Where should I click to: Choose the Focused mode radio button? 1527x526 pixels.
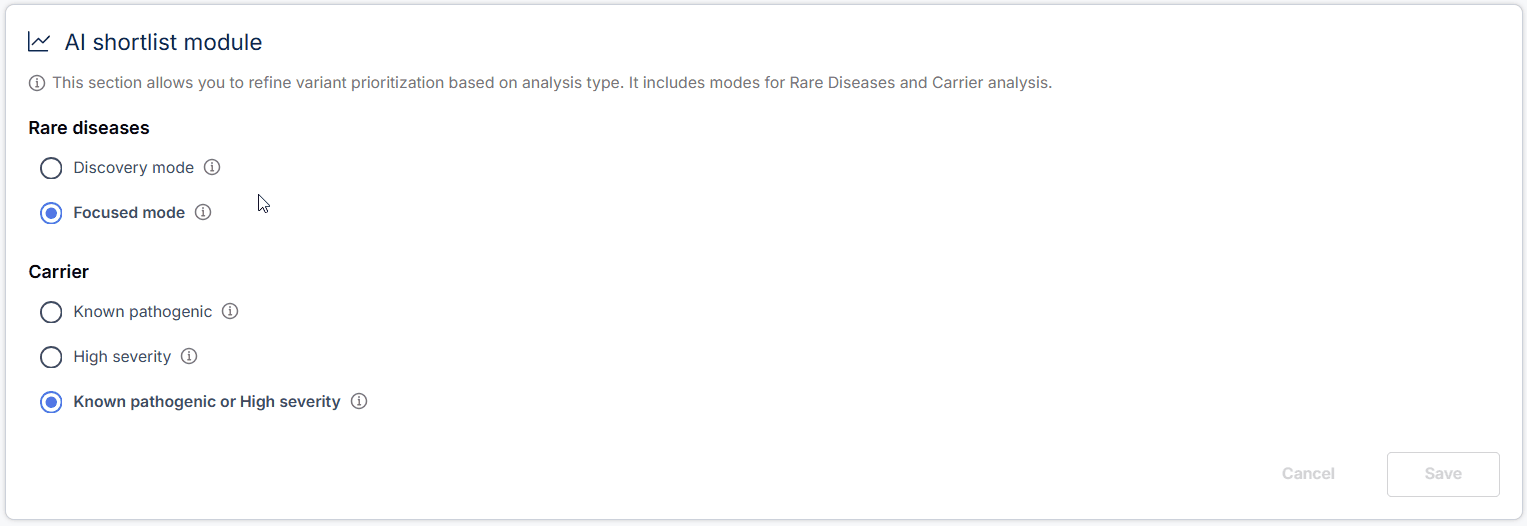(x=51, y=213)
